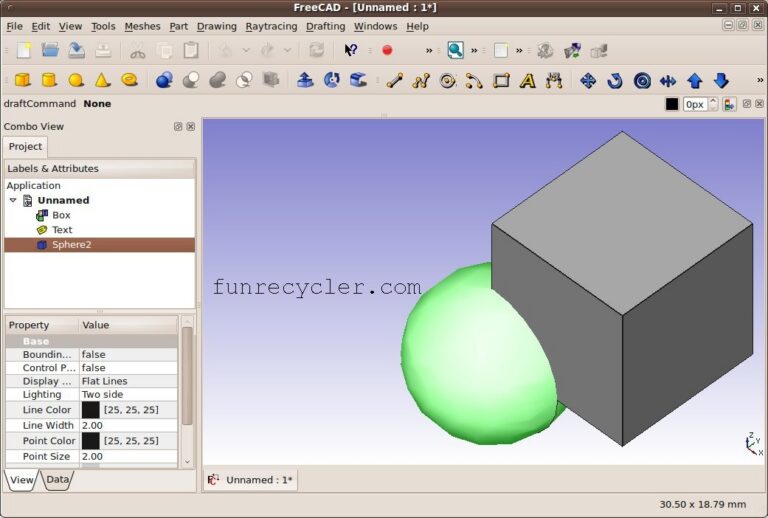
Task: Click the scissors Cut icon
Action: point(138,50)
